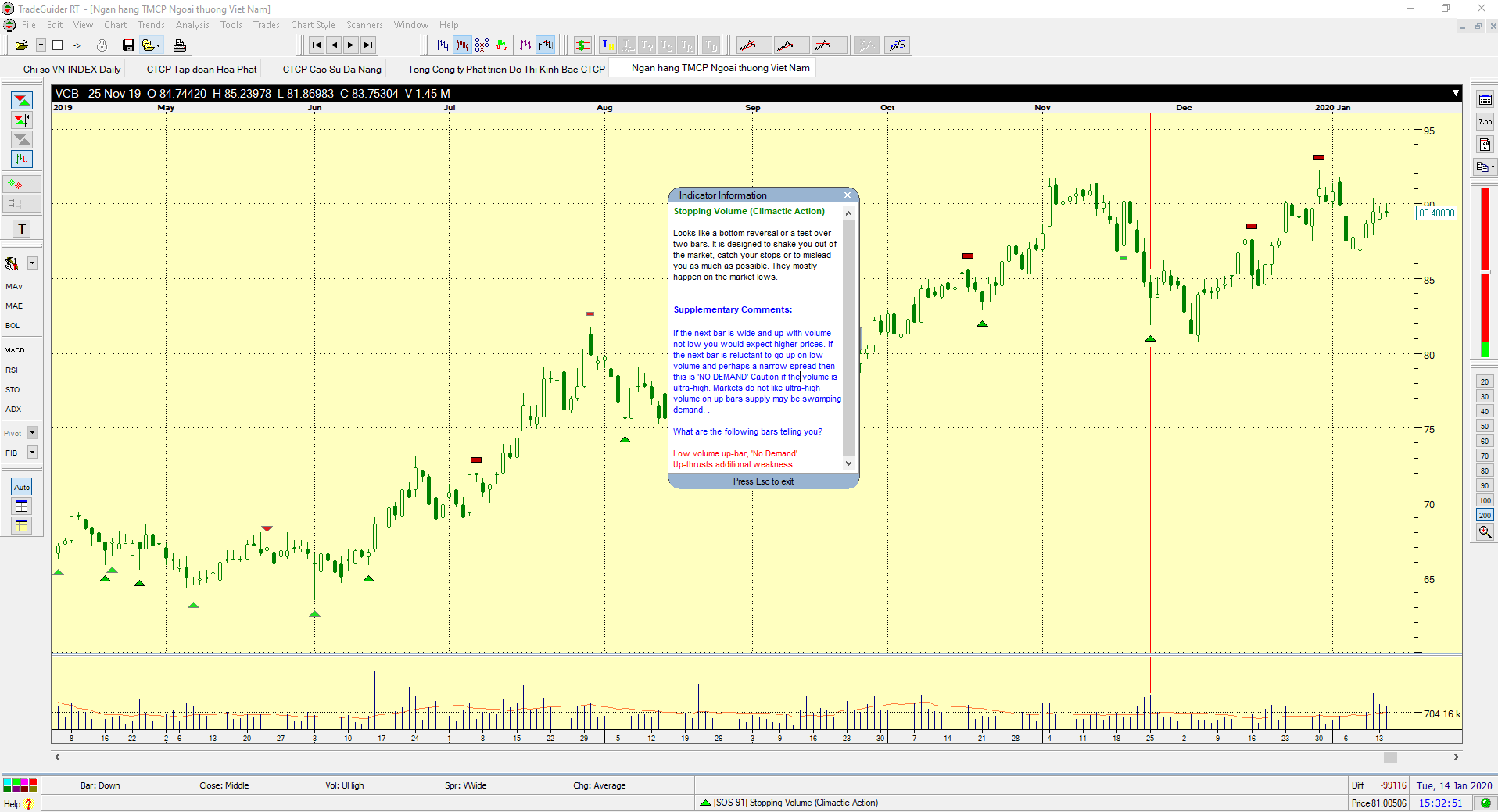
Task: Open the Scanners menu
Action: (364, 25)
